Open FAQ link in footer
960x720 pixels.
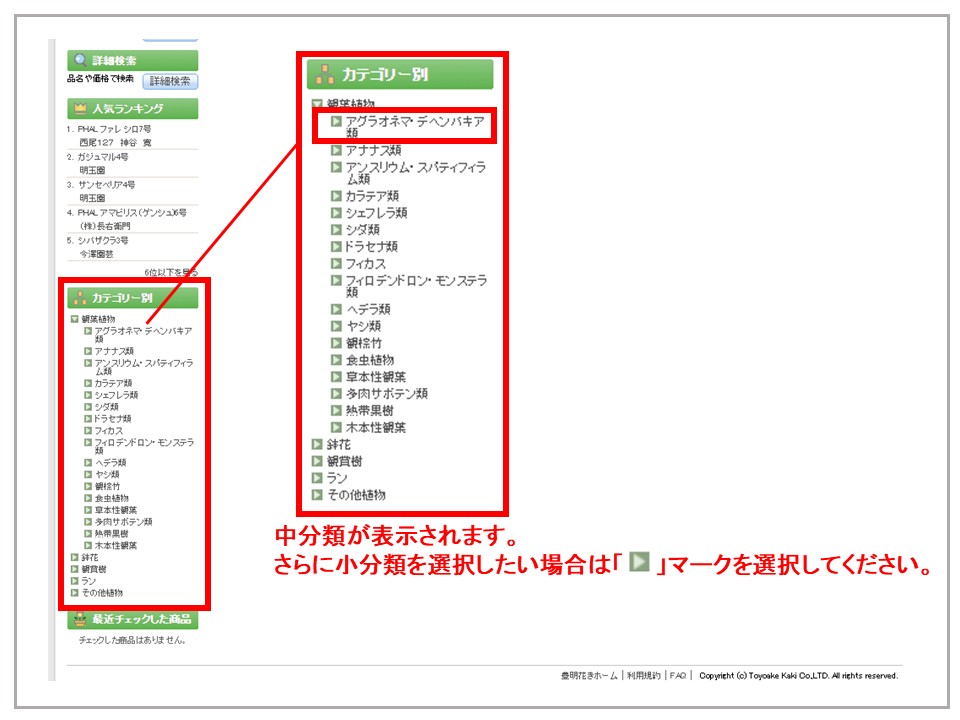[678, 676]
